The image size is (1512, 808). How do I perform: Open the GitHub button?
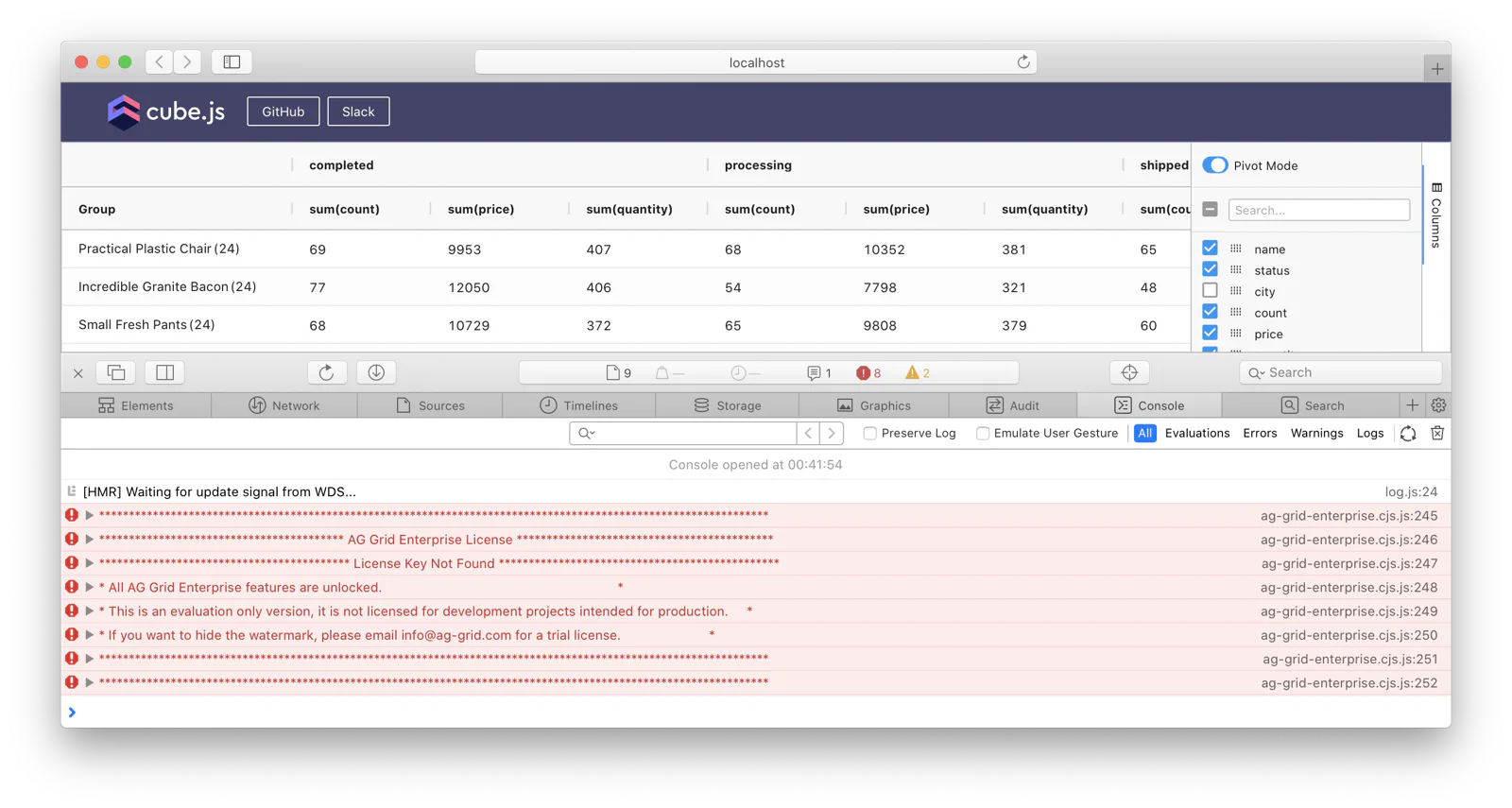[283, 112]
